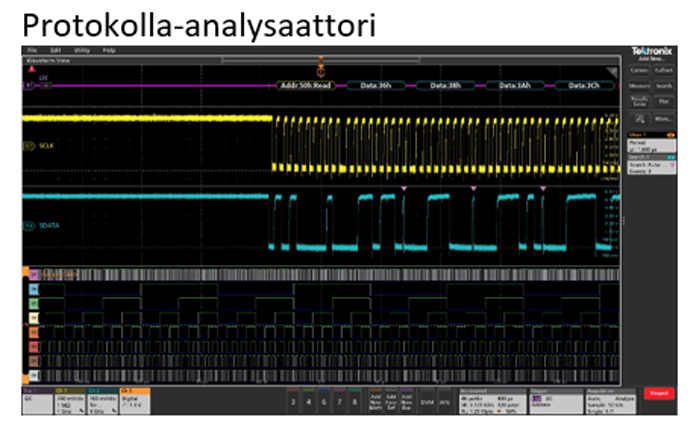
Task: Click the Cursors button
Action: tap(638, 70)
